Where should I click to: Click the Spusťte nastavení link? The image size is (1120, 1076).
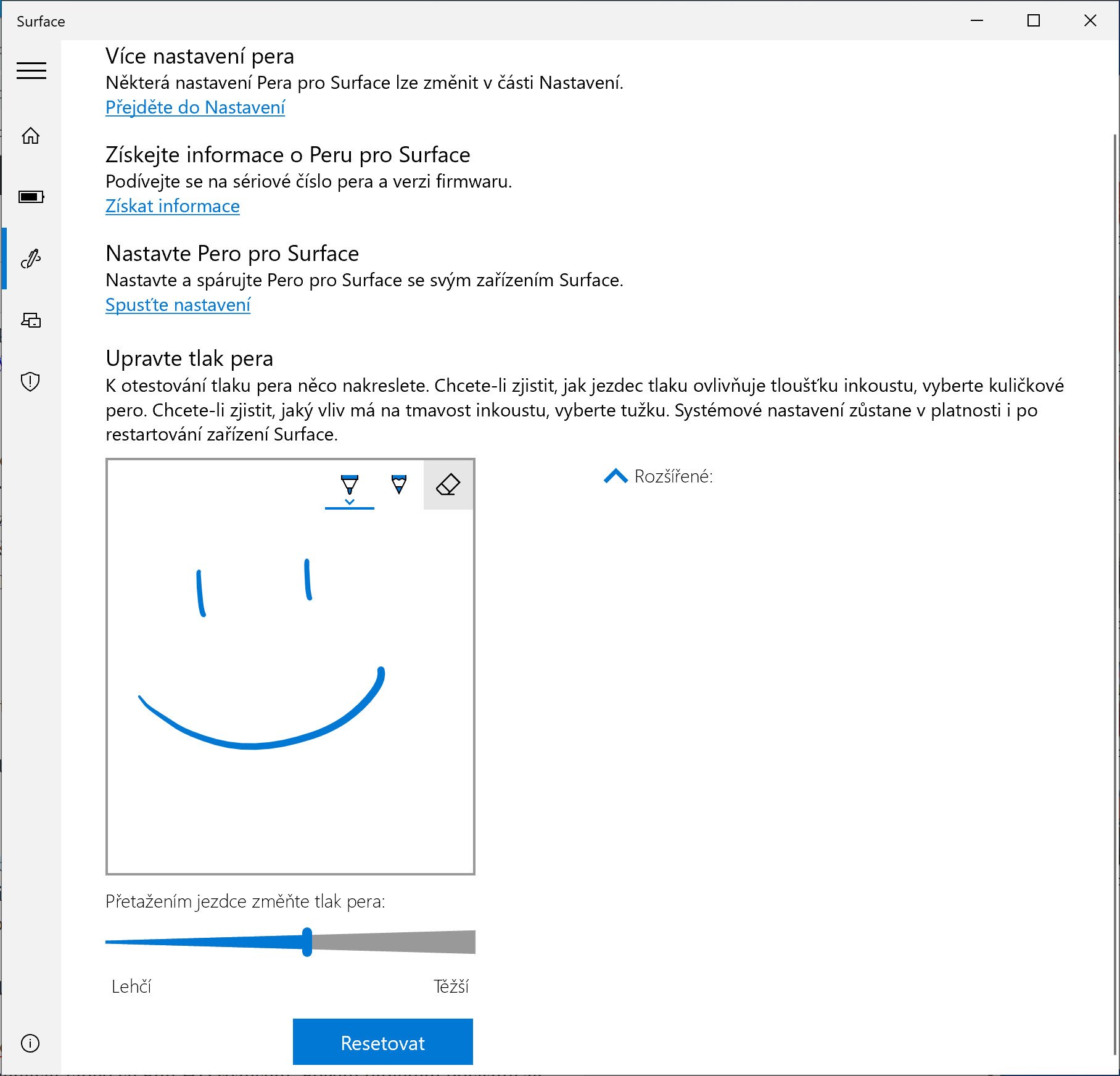[178, 305]
